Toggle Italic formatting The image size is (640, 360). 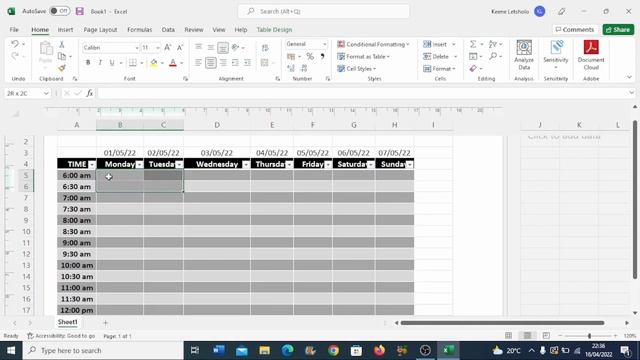point(100,62)
